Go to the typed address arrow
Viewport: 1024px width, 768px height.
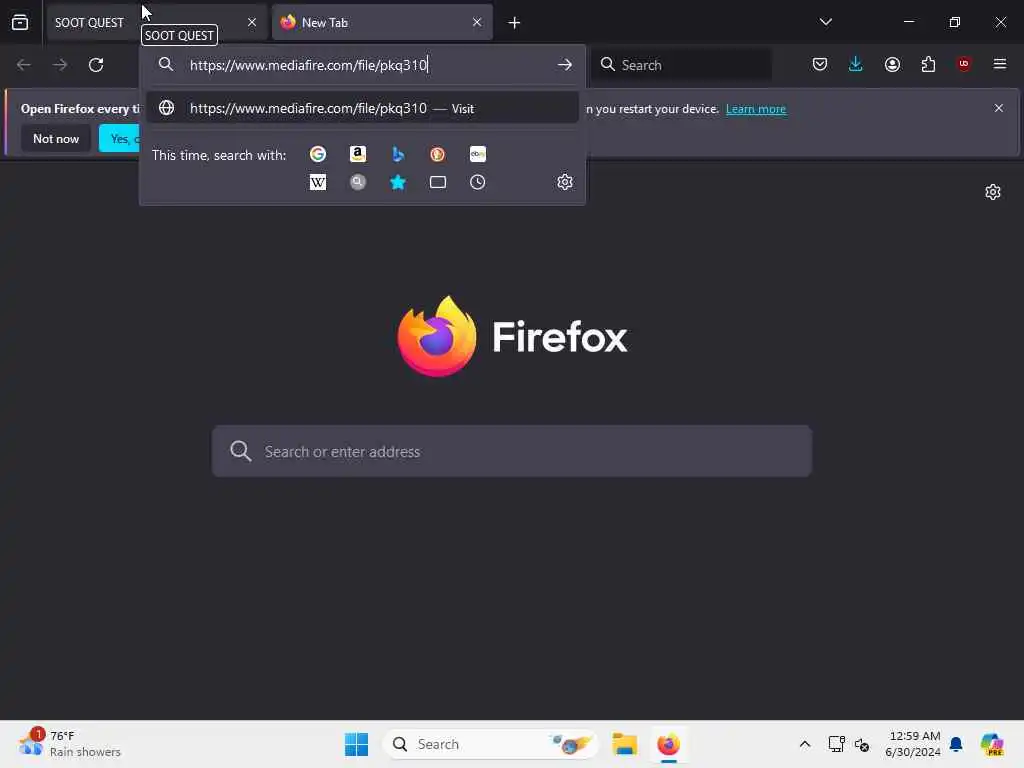[565, 65]
